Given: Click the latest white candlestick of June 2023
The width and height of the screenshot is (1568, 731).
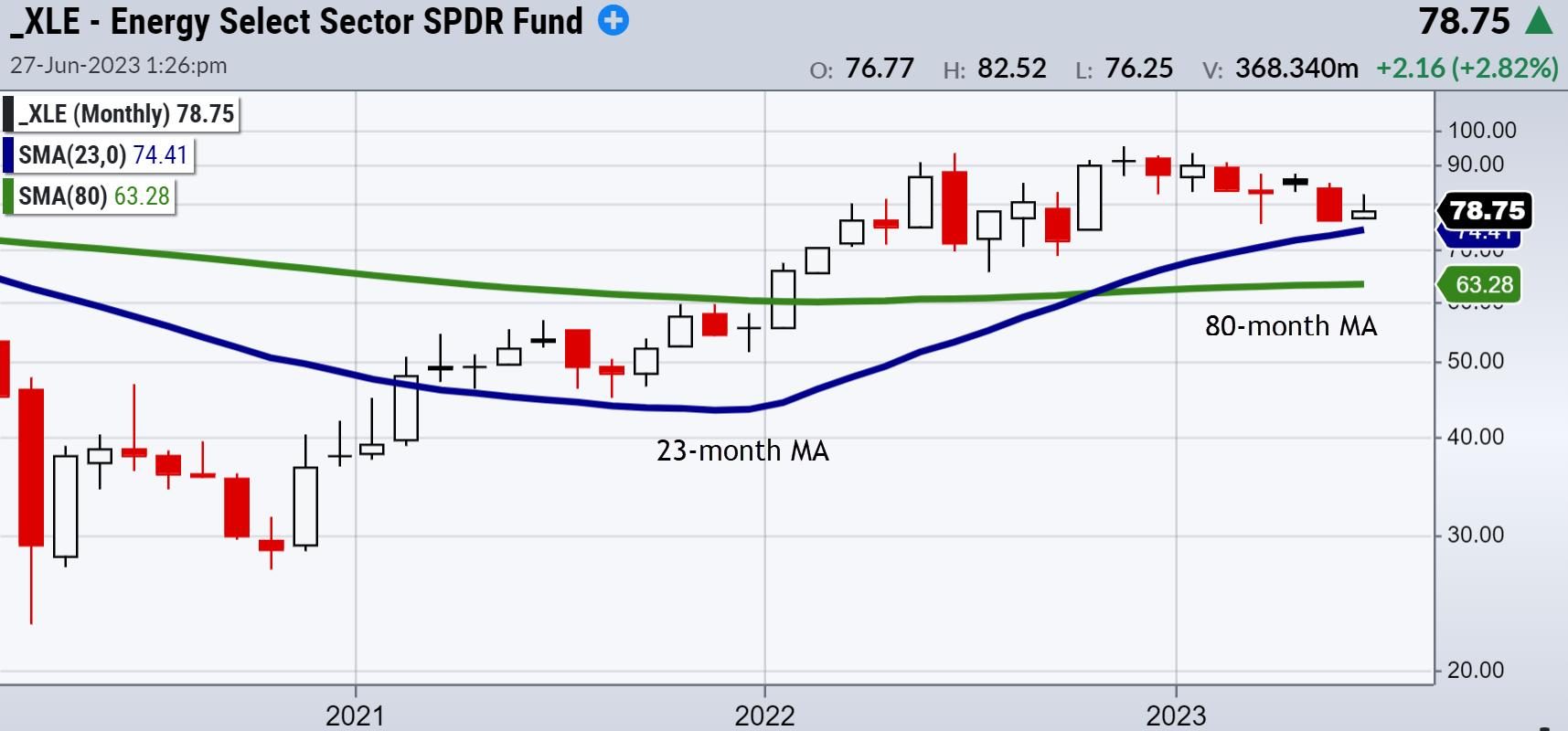Looking at the screenshot, I should click(x=1363, y=214).
